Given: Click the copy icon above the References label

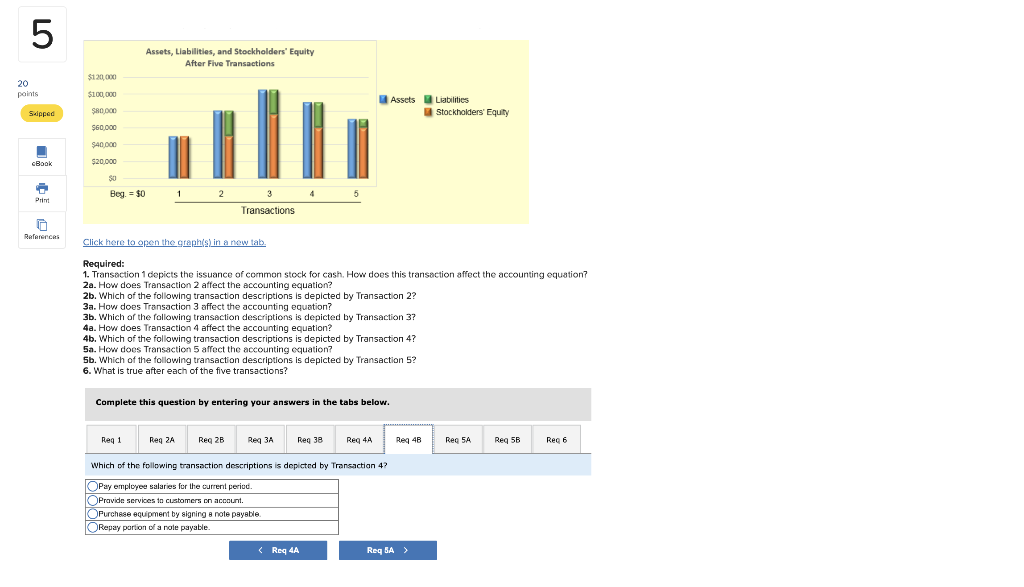Looking at the screenshot, I should (41, 223).
